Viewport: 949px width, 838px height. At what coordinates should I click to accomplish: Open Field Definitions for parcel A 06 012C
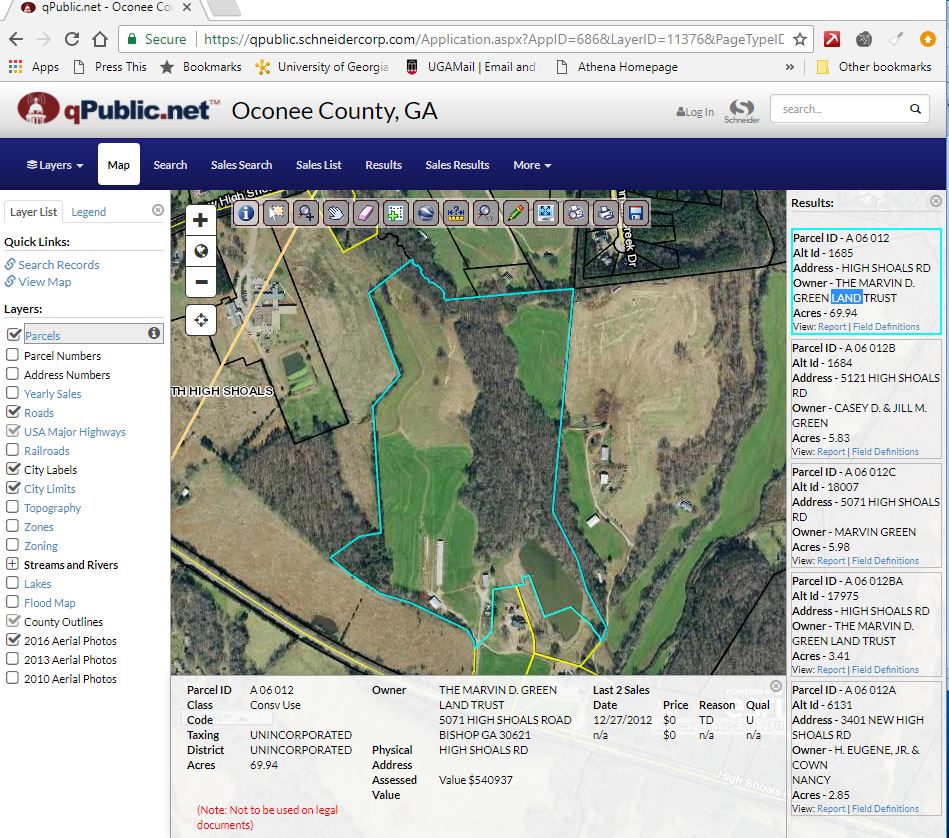tap(885, 560)
